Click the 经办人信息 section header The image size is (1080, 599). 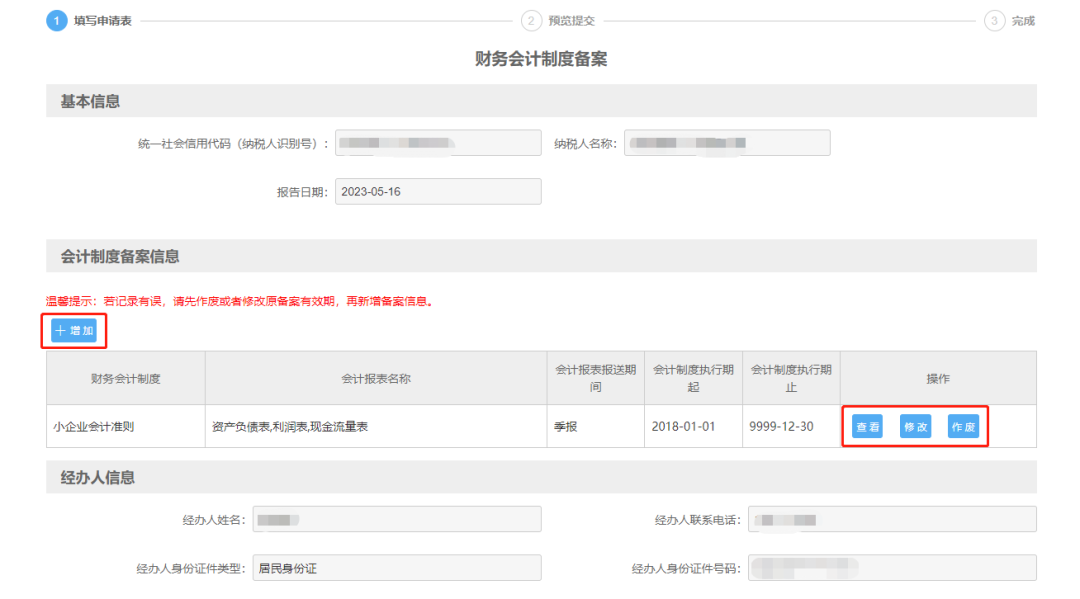point(541,477)
